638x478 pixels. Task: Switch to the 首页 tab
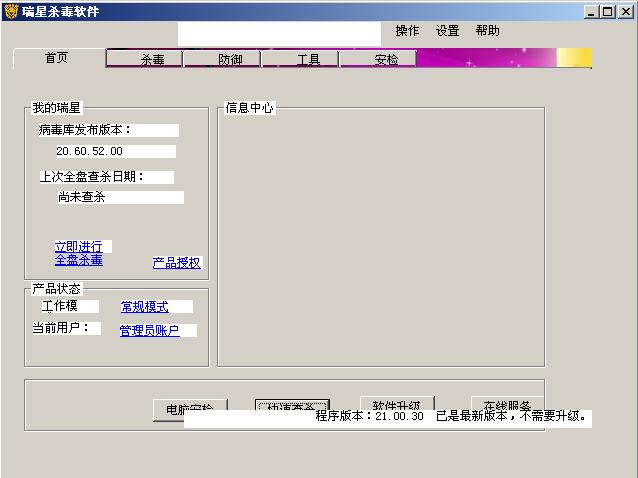57,58
